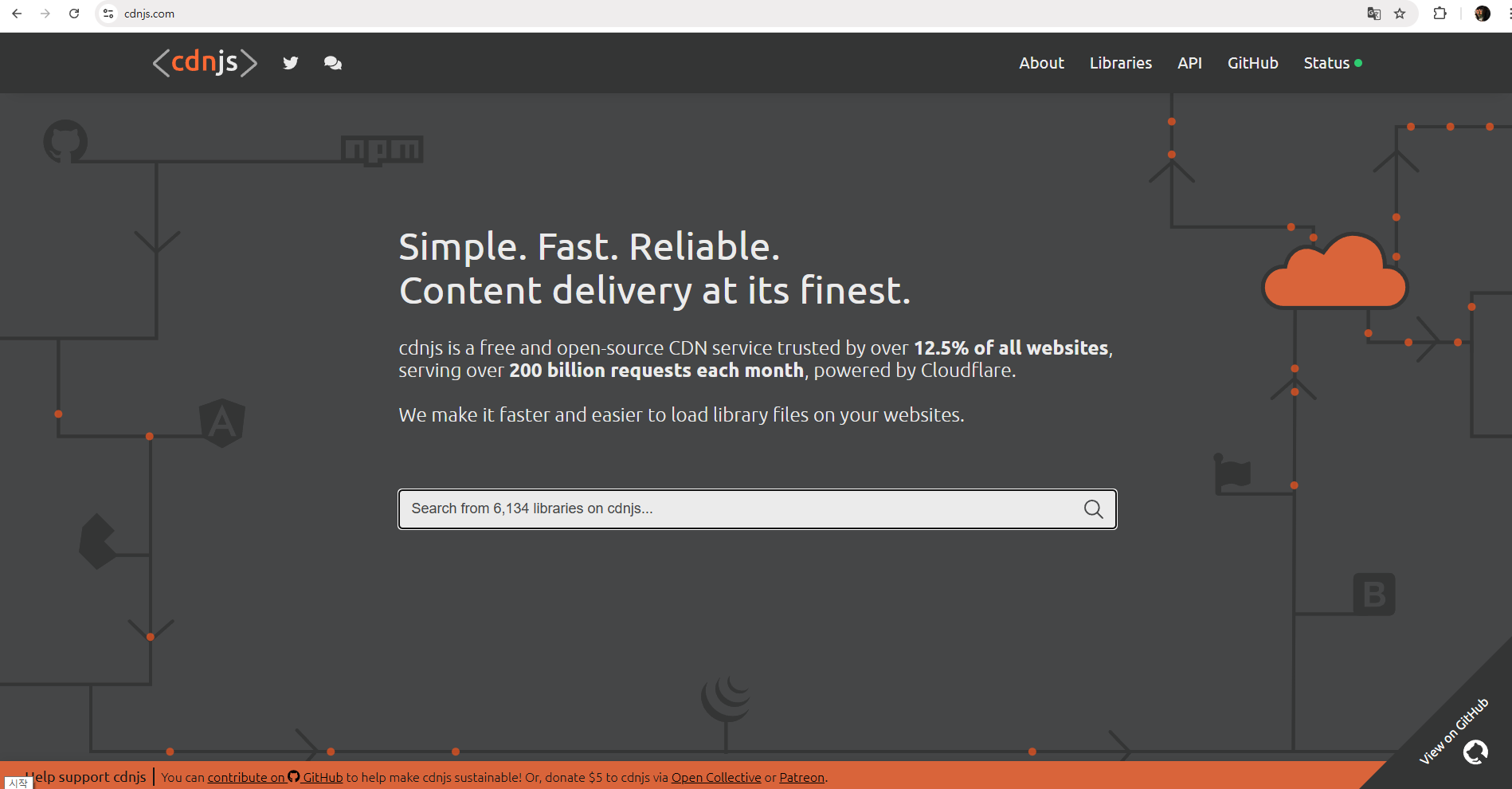1512x789 pixels.
Task: View site information icon in address bar
Action: (x=109, y=14)
